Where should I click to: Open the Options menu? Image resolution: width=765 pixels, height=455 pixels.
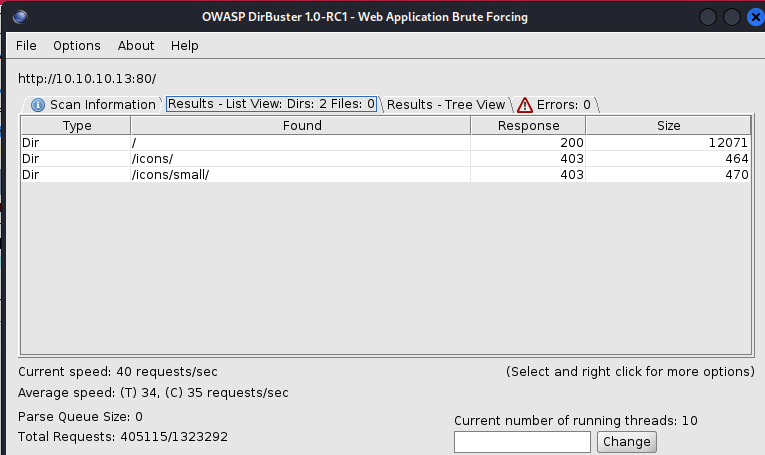tap(77, 46)
